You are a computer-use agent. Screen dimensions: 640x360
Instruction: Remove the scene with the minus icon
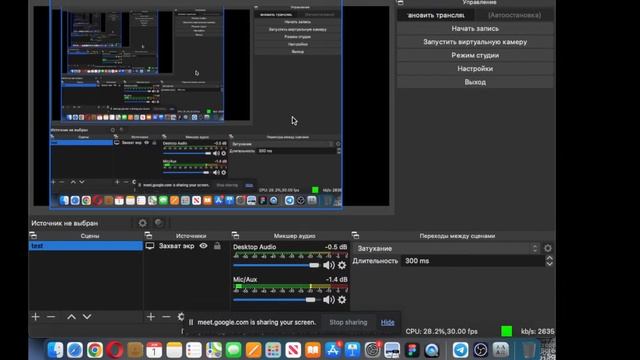point(51,317)
